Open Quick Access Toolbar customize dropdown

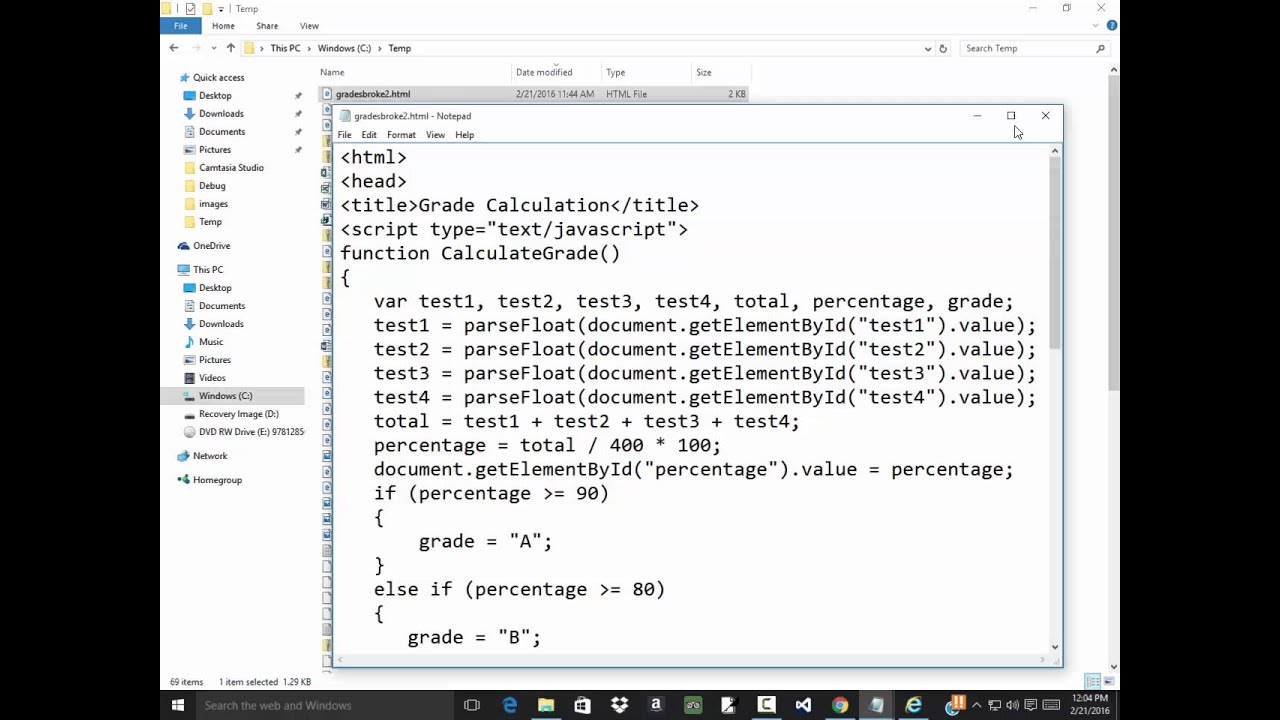point(220,9)
